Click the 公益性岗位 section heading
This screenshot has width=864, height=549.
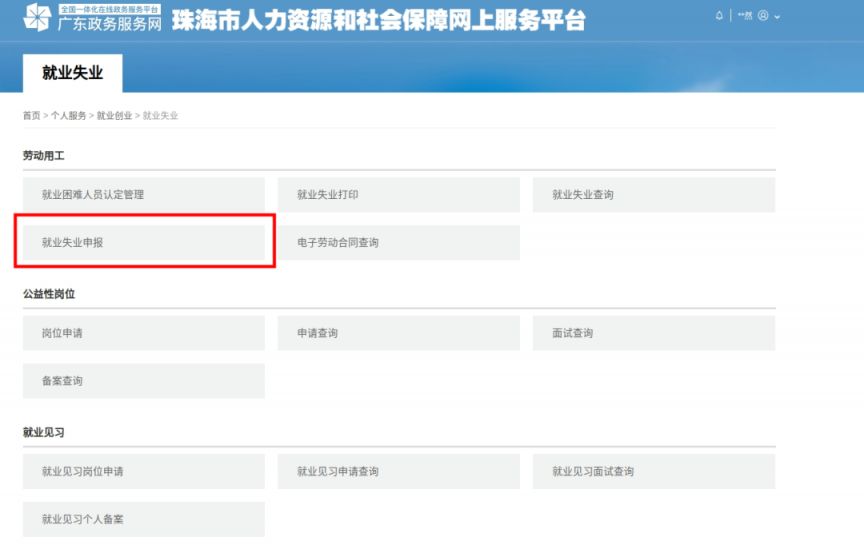49,294
